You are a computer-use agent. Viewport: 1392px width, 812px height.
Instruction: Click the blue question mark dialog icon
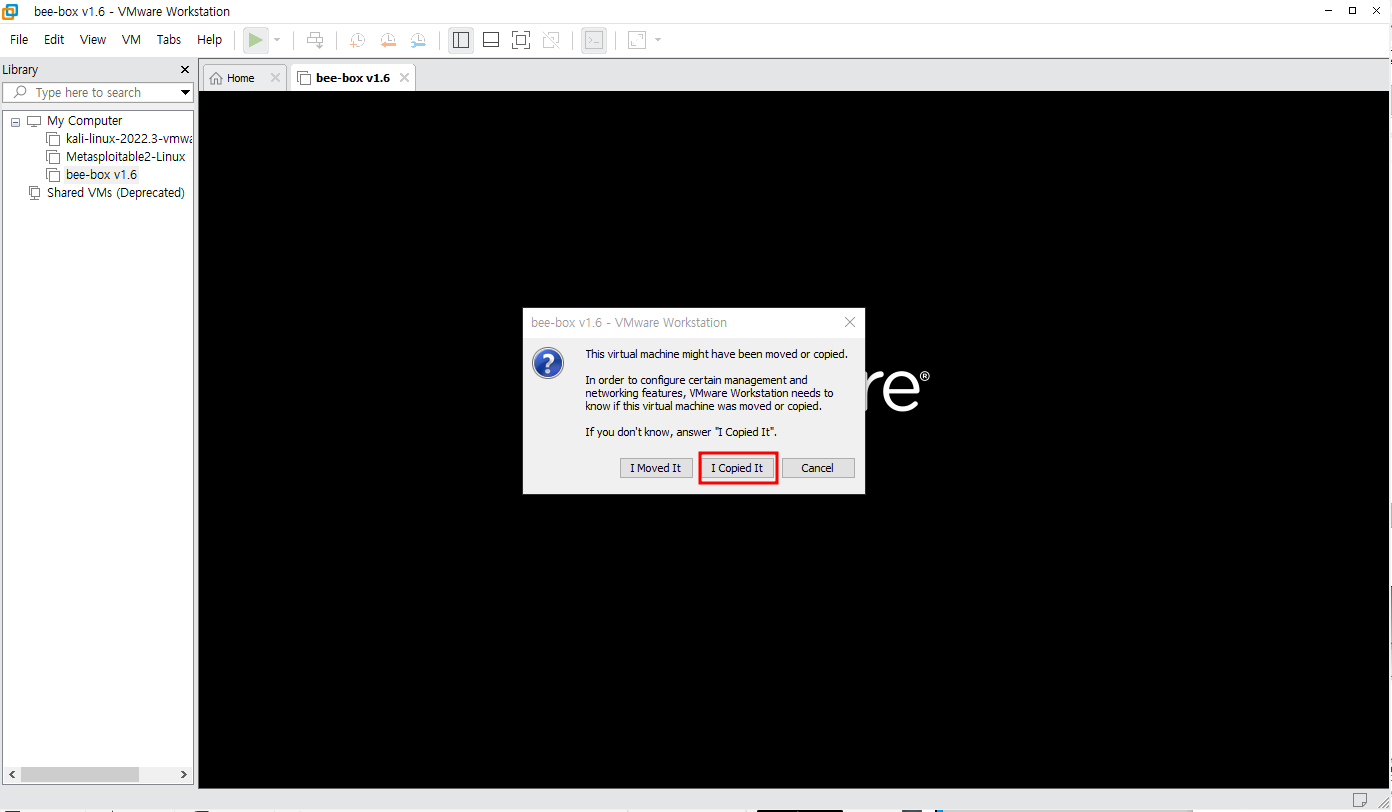pyautogui.click(x=548, y=363)
